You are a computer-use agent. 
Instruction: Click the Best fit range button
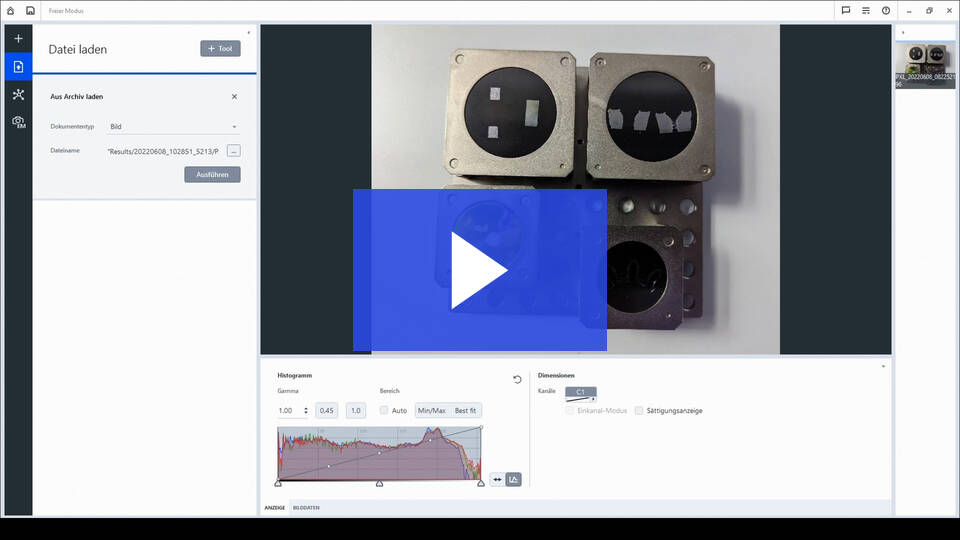465,410
